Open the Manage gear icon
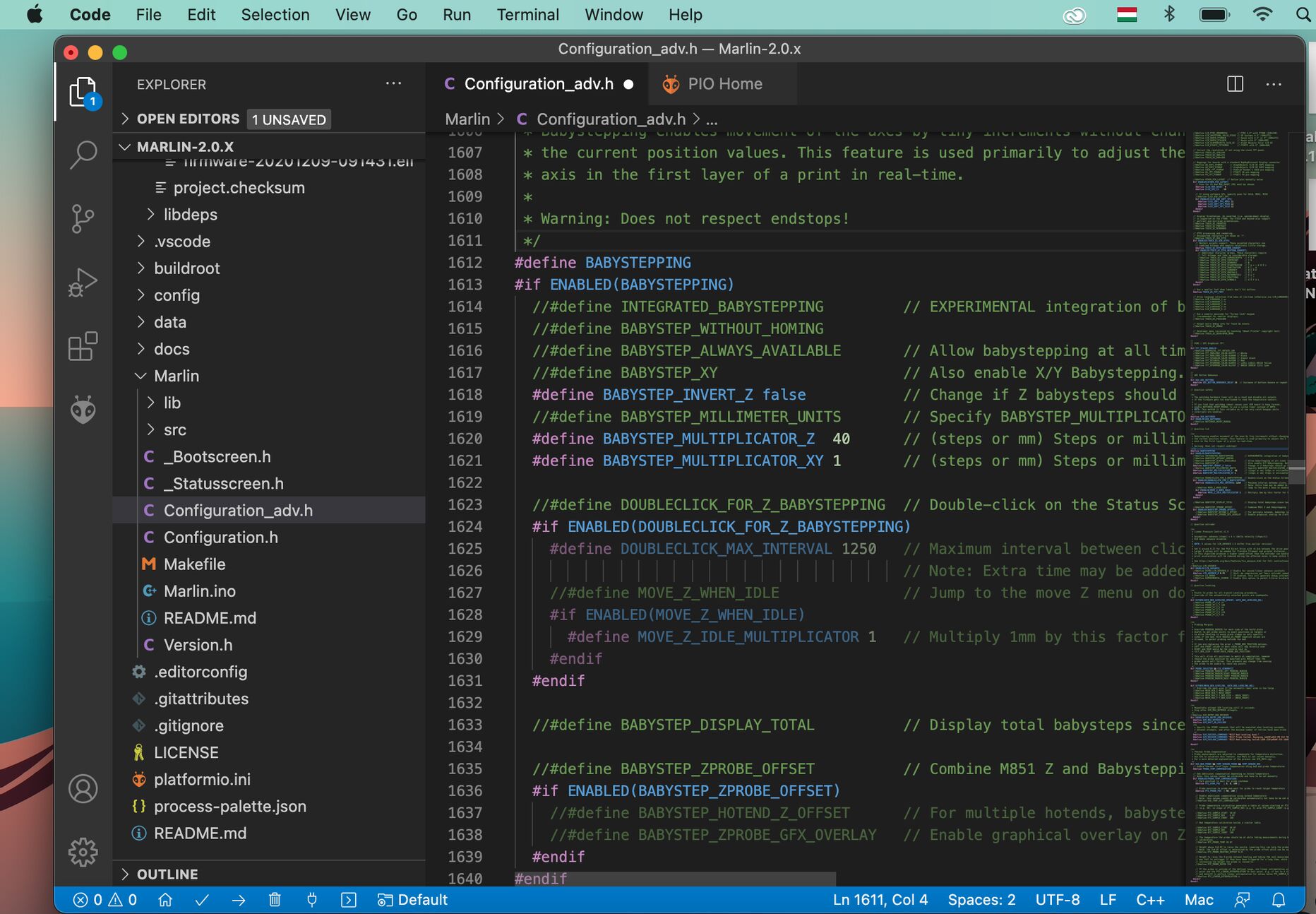 (83, 853)
